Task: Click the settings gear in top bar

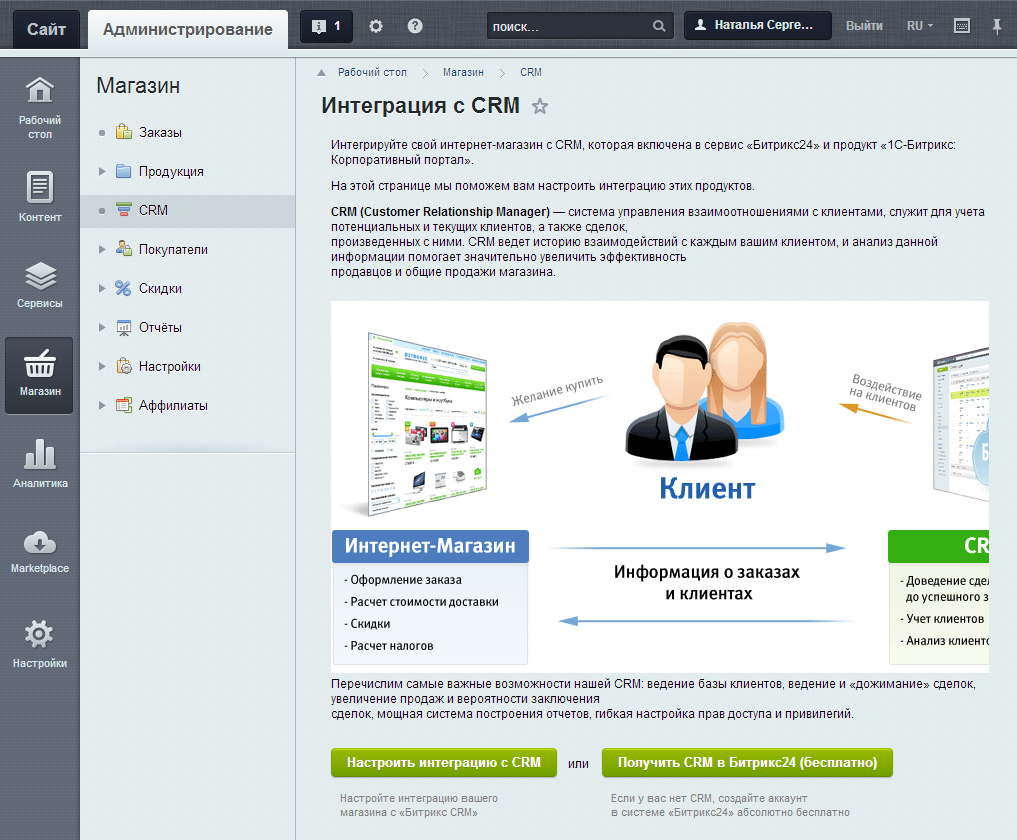Action: coord(376,26)
